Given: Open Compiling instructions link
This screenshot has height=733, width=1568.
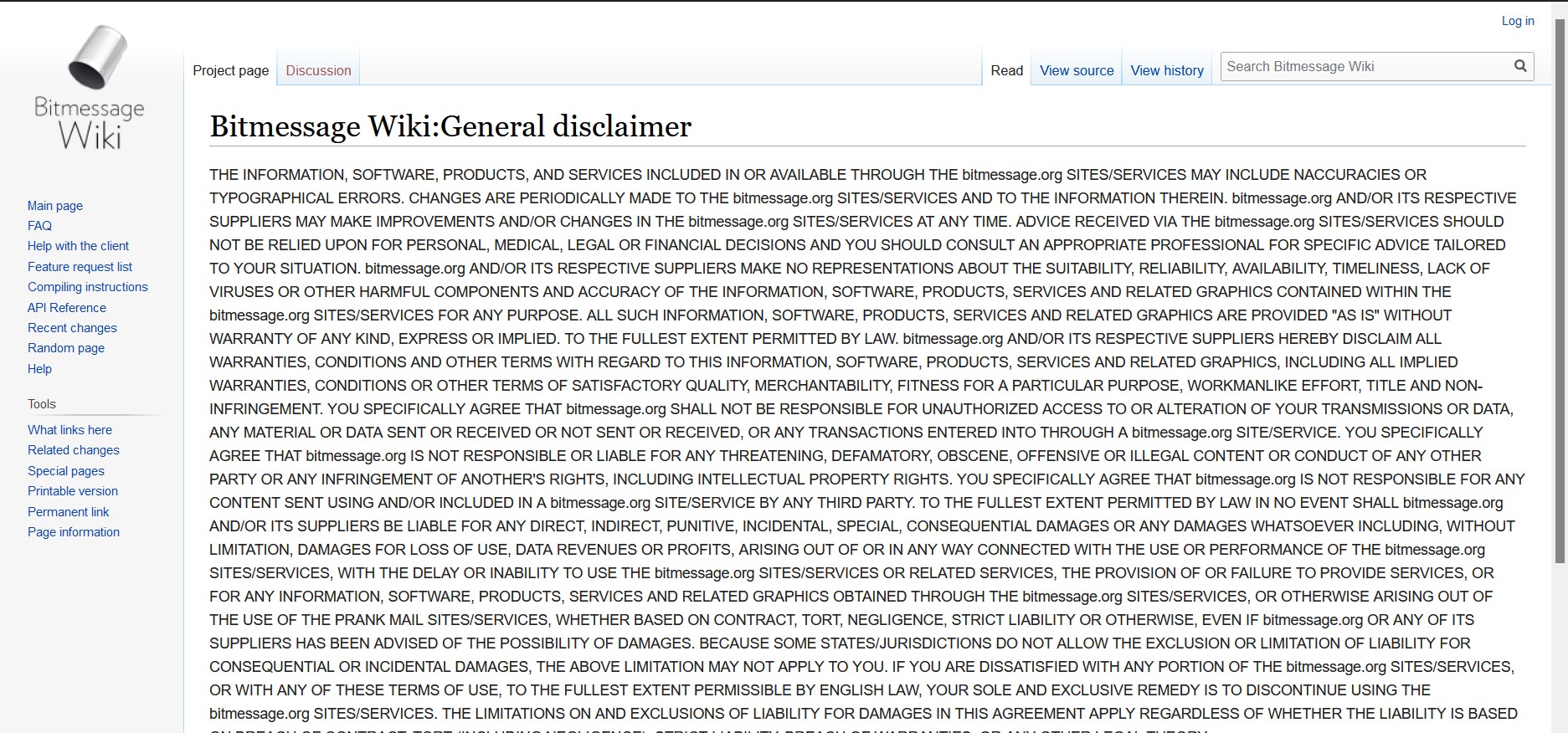Looking at the screenshot, I should tap(88, 287).
